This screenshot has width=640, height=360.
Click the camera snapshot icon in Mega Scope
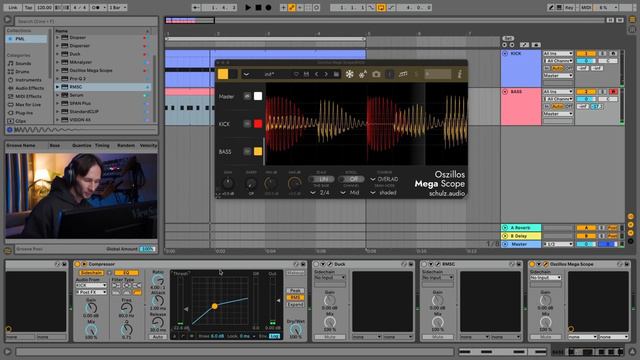[x=376, y=74]
